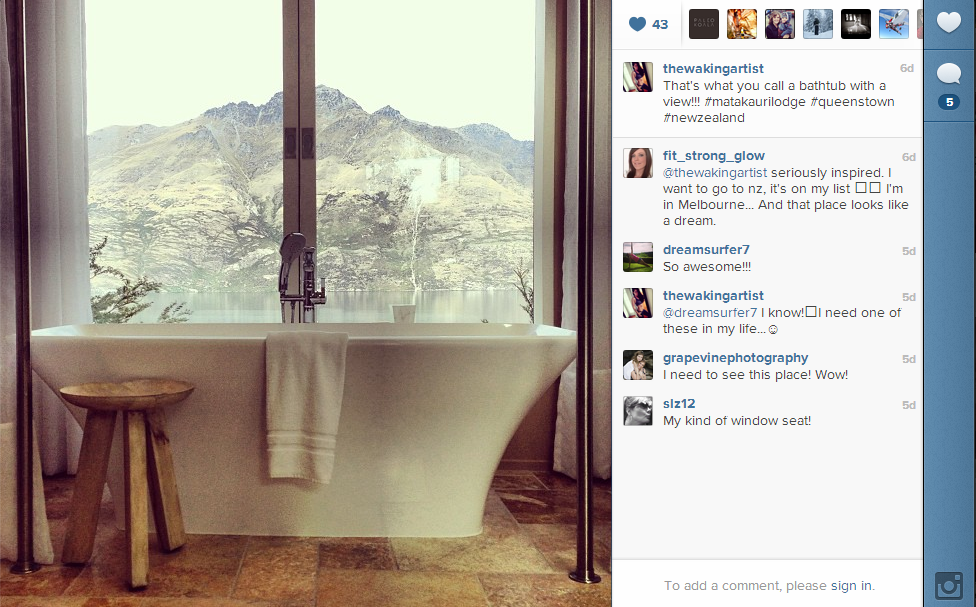Select the airplane liker thumbnail

(894, 24)
